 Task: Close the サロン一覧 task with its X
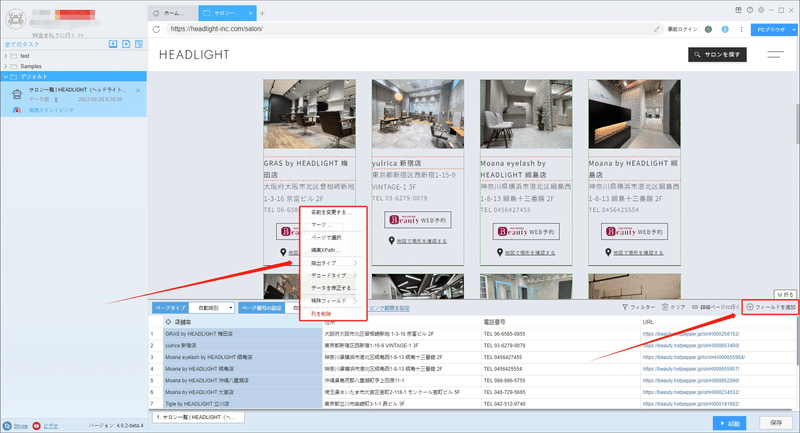(x=138, y=90)
